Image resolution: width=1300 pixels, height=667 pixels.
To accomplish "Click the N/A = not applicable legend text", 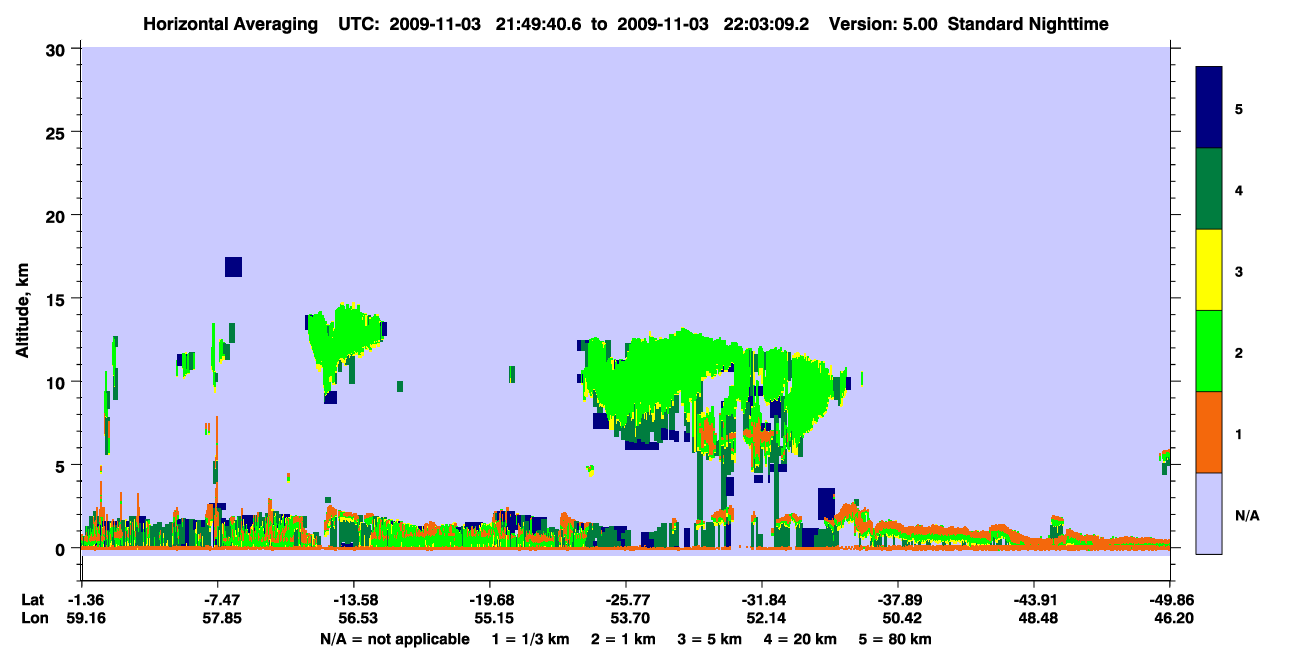I will (395, 639).
